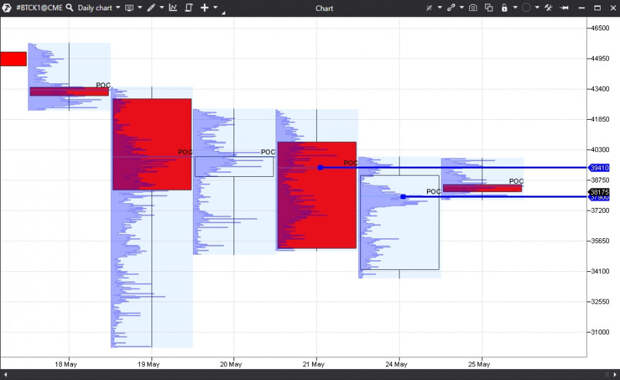Click the 18 May candle body
The image size is (620, 380).
point(69,92)
